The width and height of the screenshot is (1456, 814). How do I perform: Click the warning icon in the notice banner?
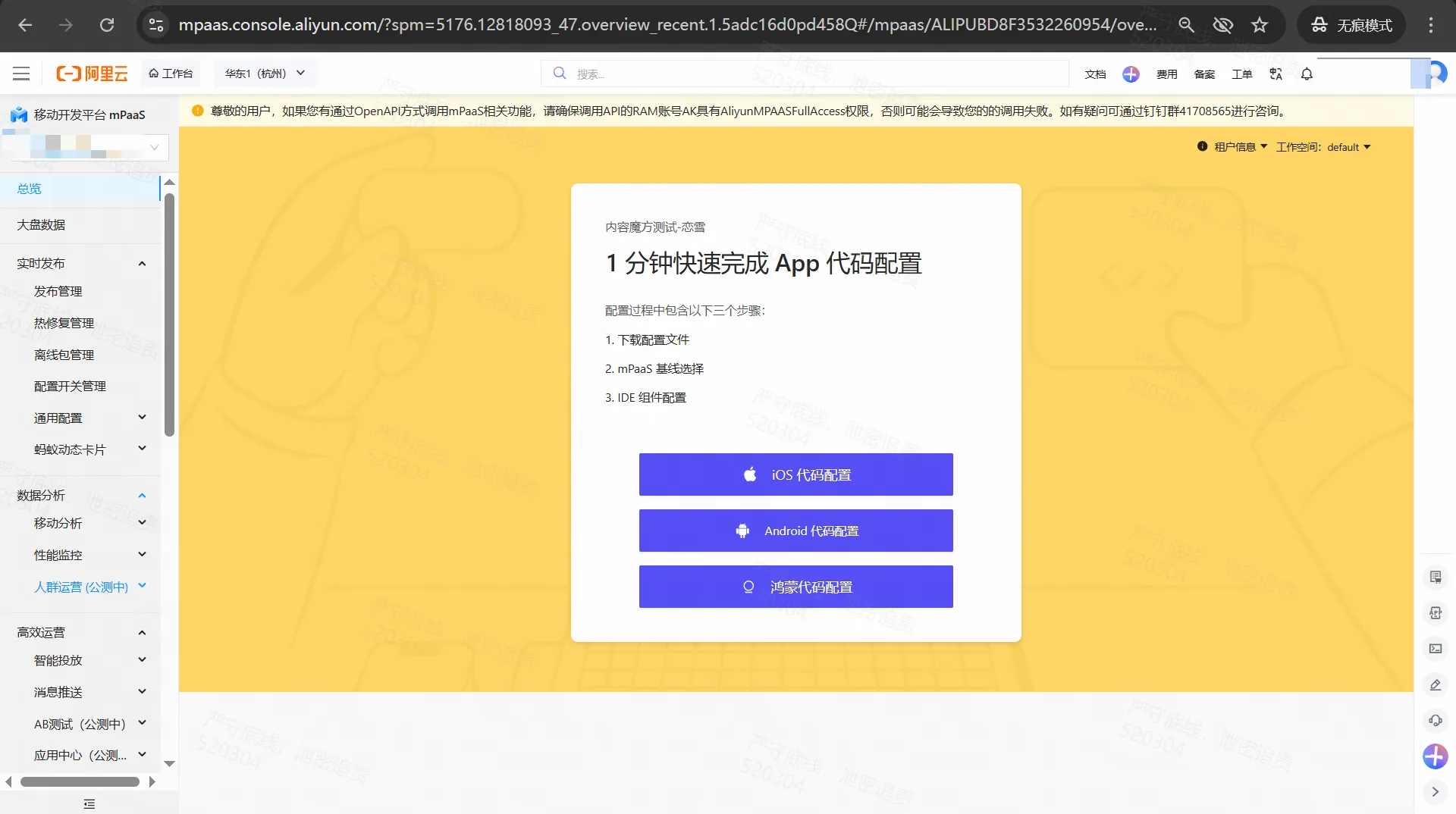(x=197, y=111)
